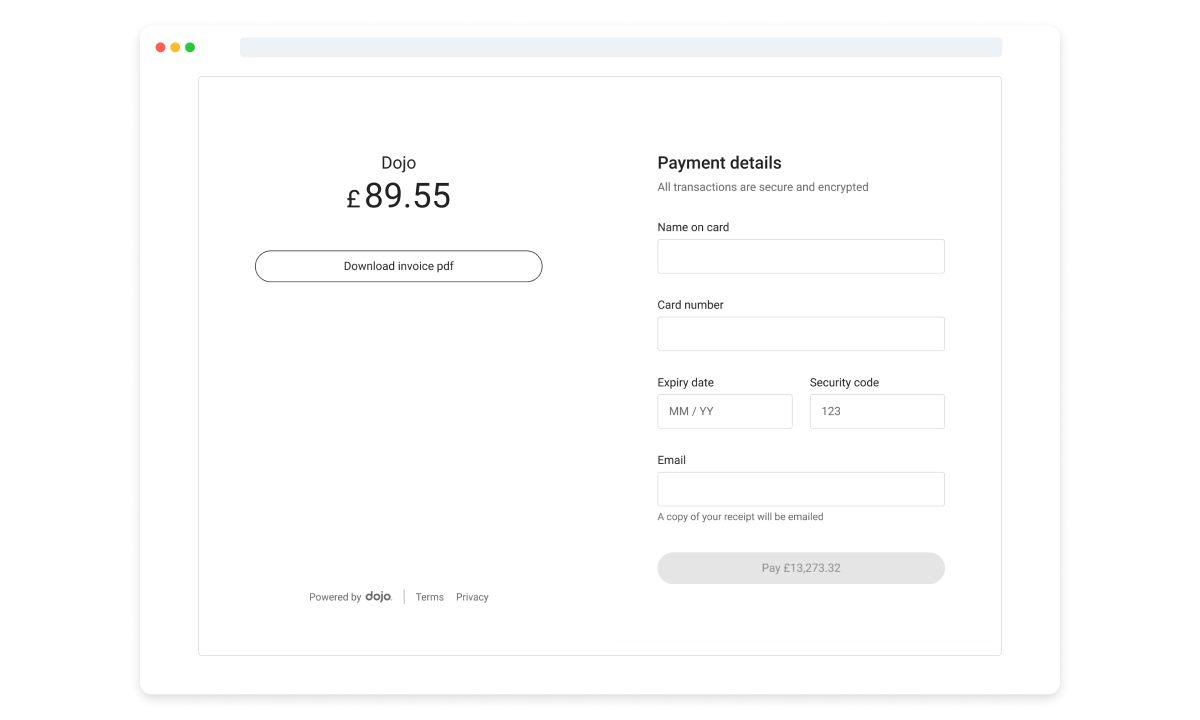The width and height of the screenshot is (1200, 720).
Task: Click the red close window dot
Action: [x=160, y=47]
